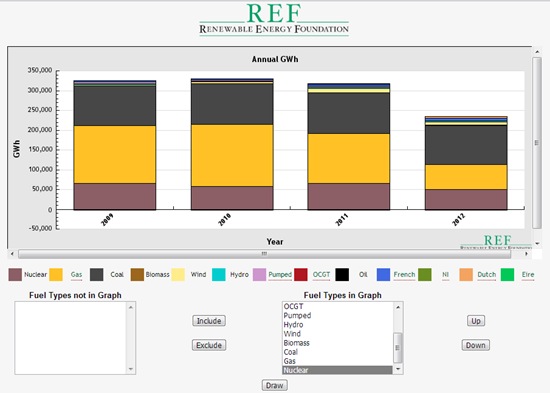This screenshot has width=550, height=393.
Task: Open the Dutch legend link
Action: pos(487,275)
